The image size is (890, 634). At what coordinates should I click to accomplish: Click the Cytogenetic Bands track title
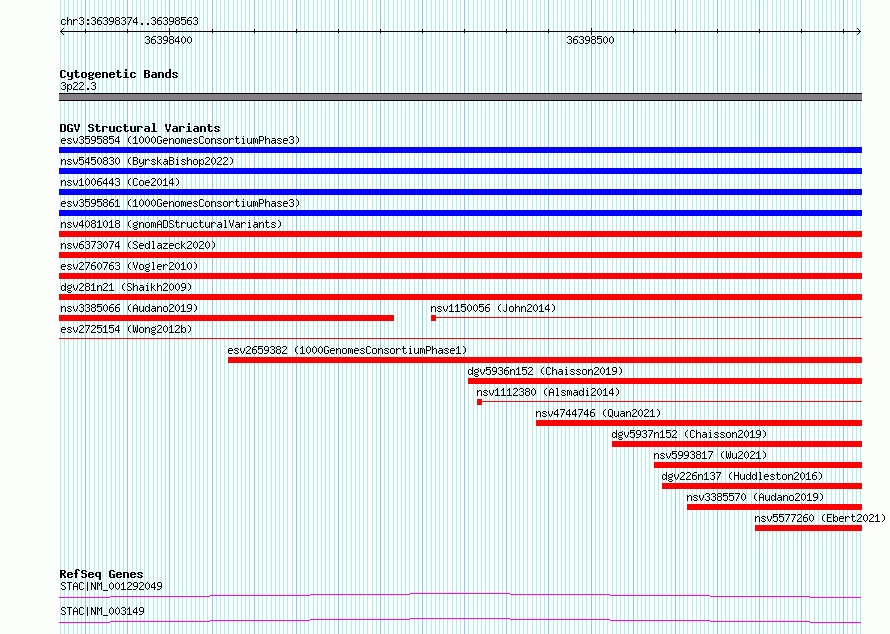click(x=119, y=74)
